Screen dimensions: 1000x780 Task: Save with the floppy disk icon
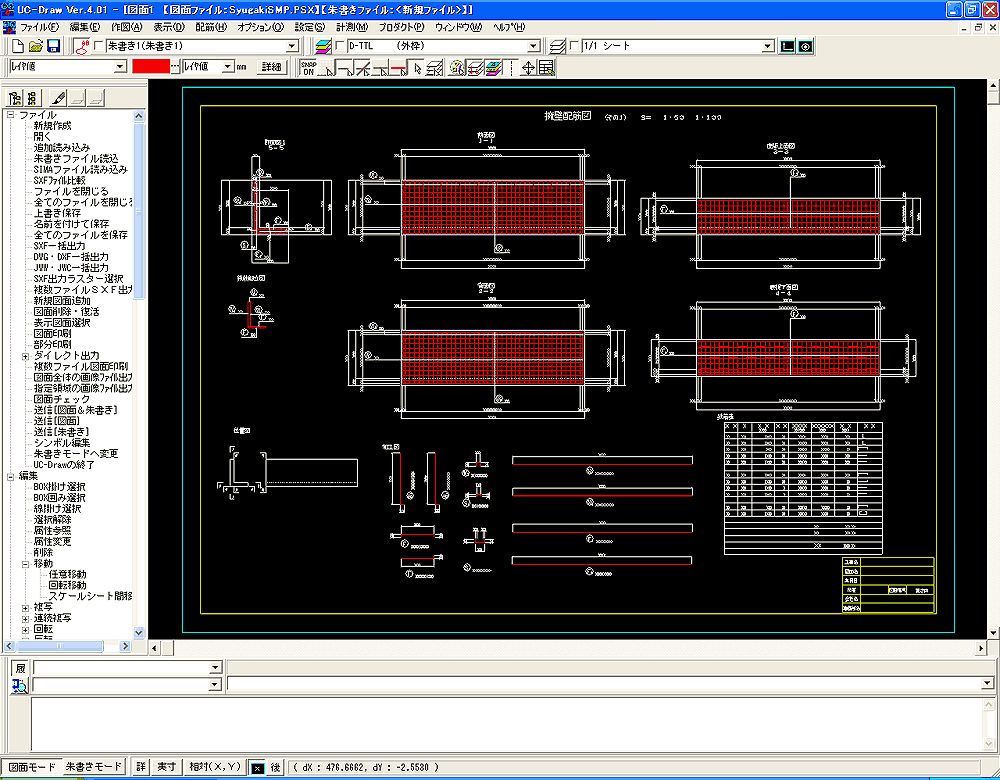(54, 46)
